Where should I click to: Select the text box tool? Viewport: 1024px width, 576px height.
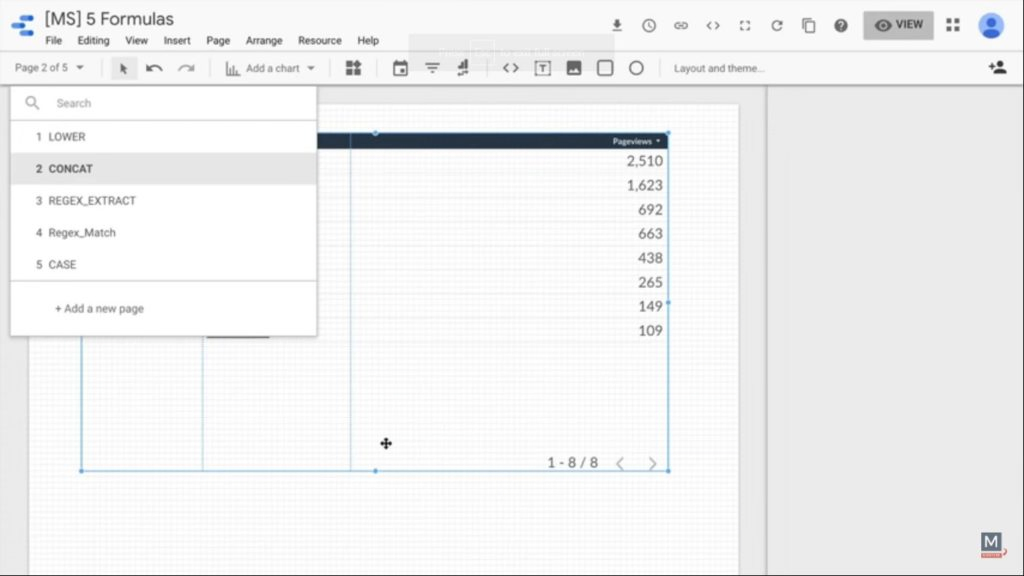tap(542, 68)
